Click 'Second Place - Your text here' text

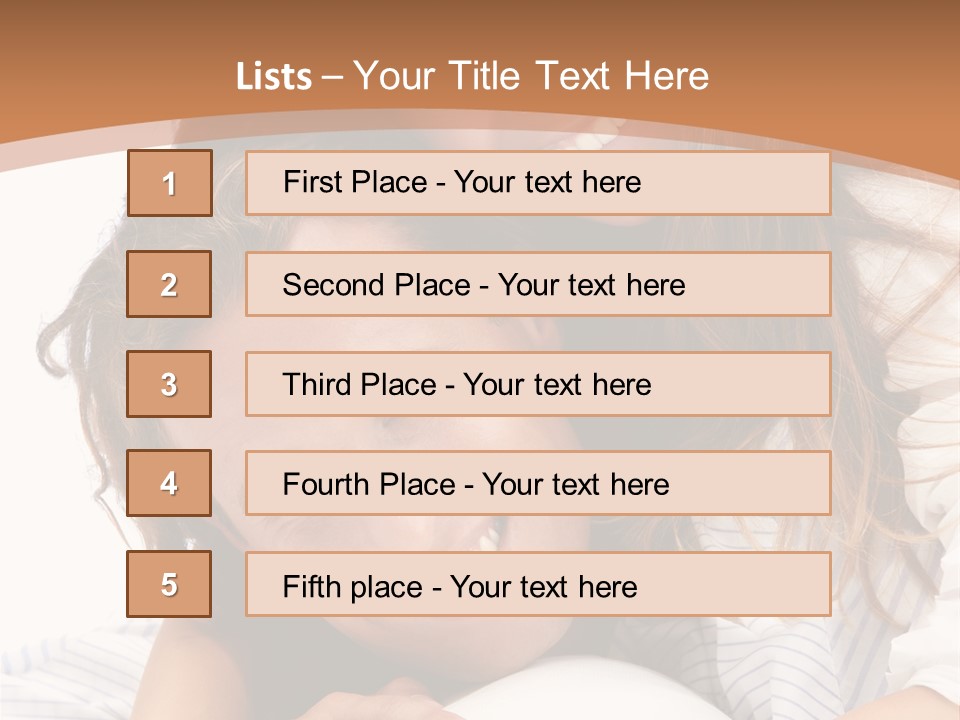click(484, 285)
